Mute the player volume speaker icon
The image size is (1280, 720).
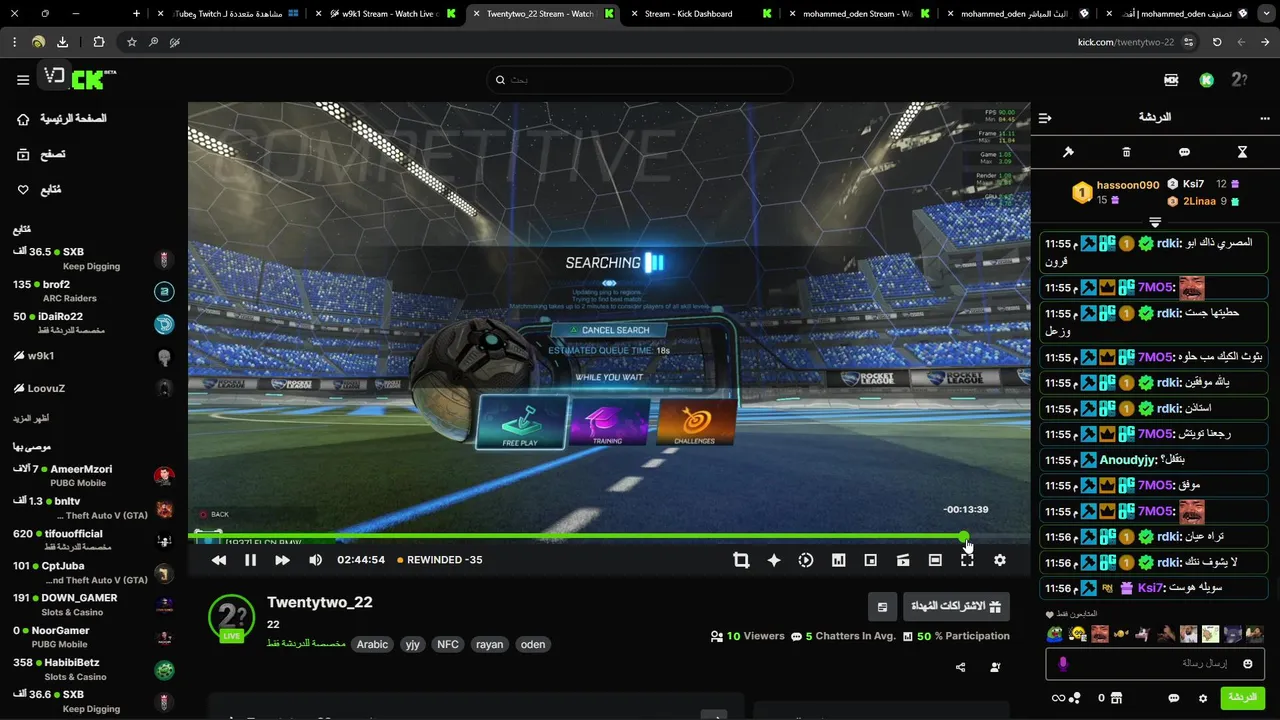coord(315,560)
